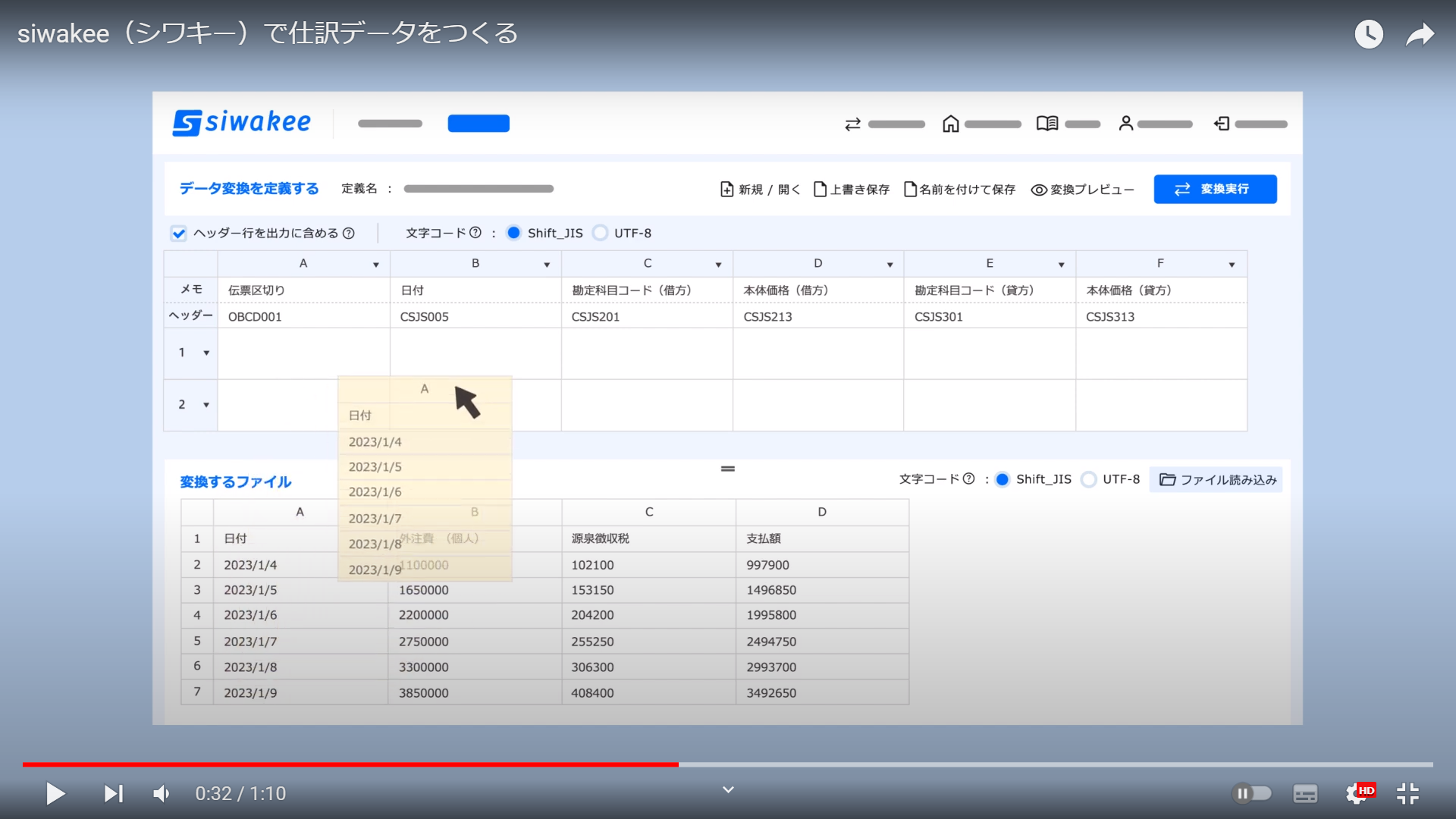Image resolution: width=1456 pixels, height=819 pixels.
Task: Exit fullscreen mode
Action: [x=1407, y=793]
